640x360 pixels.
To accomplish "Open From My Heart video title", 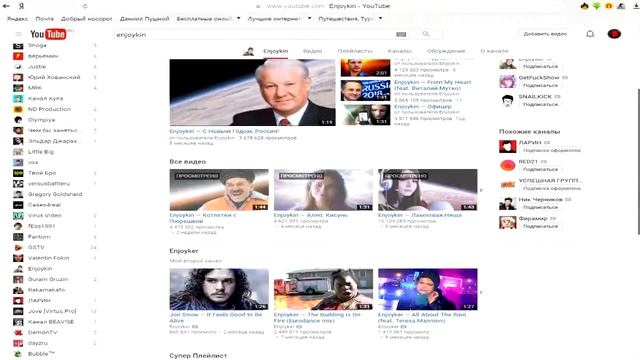I will point(432,85).
